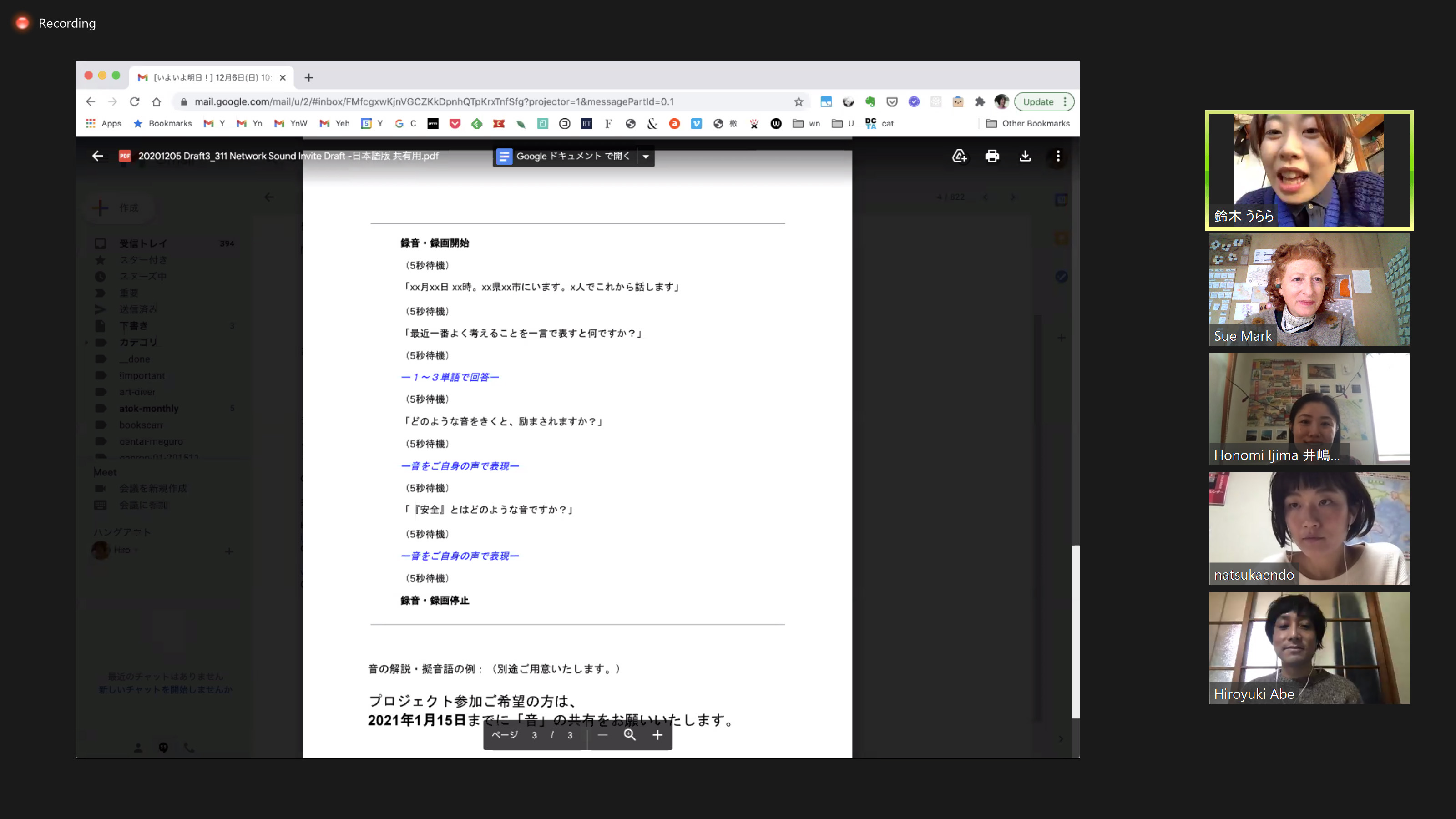The height and width of the screenshot is (819, 1456).
Task: Expand the Open with Google Docs dropdown arrow
Action: 646,157
